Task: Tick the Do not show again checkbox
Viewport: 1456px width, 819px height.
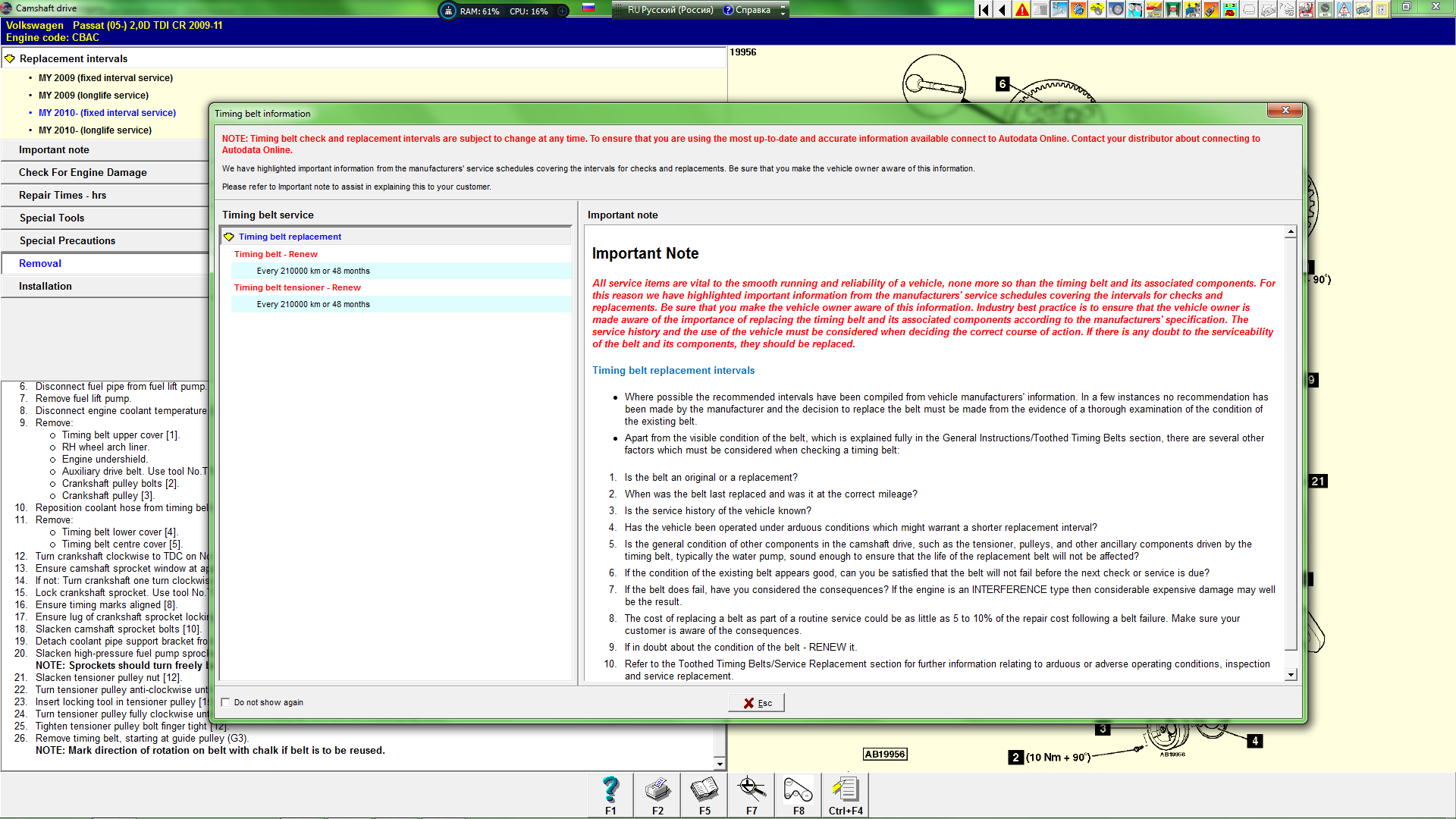Action: [225, 702]
